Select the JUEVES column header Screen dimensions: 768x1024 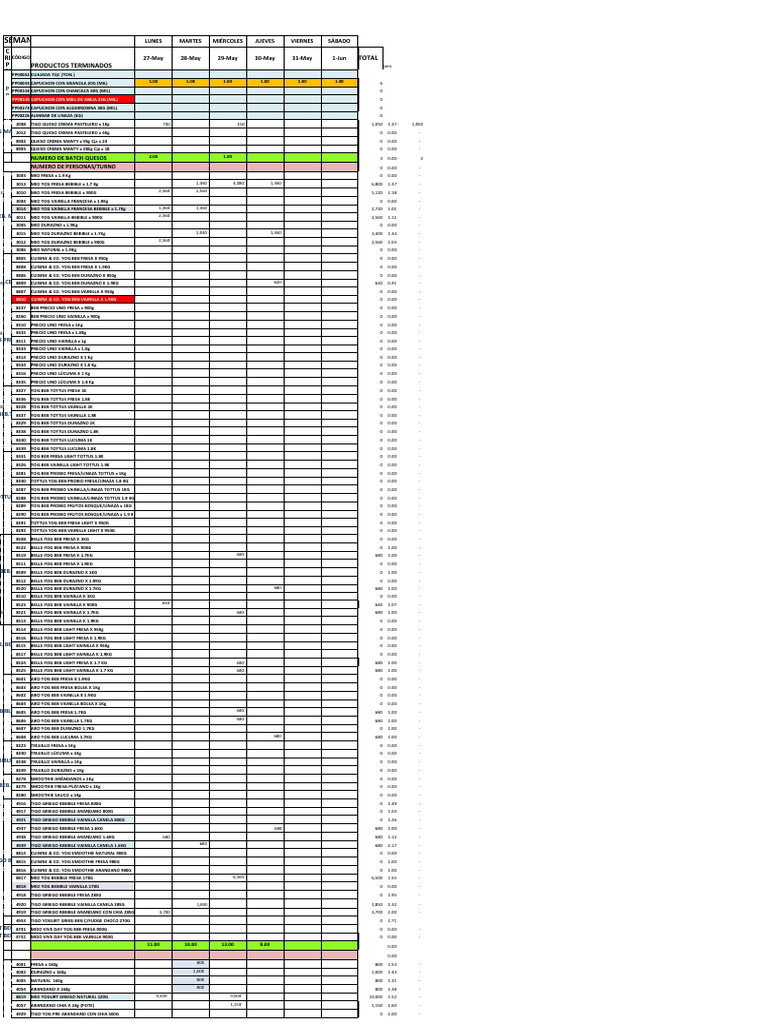pyautogui.click(x=265, y=41)
